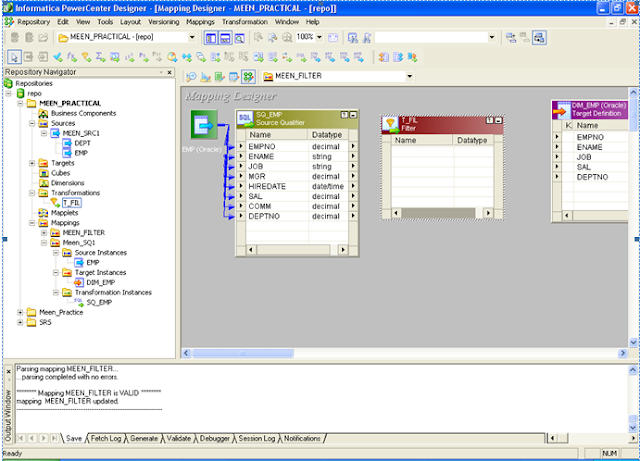This screenshot has width=640, height=461.
Task: Open the Versioning menu
Action: click(x=164, y=22)
